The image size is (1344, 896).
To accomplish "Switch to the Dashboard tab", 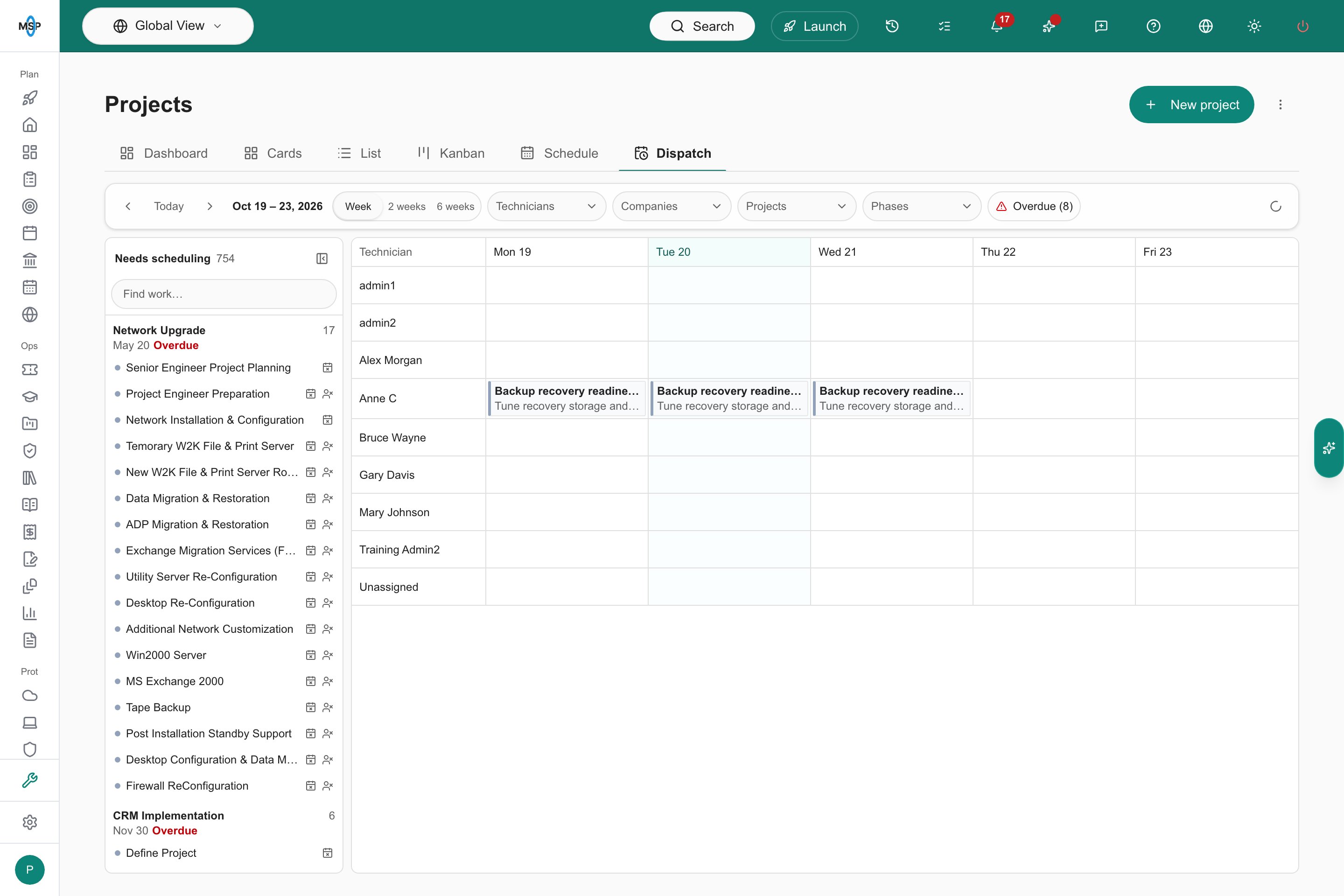I will pos(163,153).
